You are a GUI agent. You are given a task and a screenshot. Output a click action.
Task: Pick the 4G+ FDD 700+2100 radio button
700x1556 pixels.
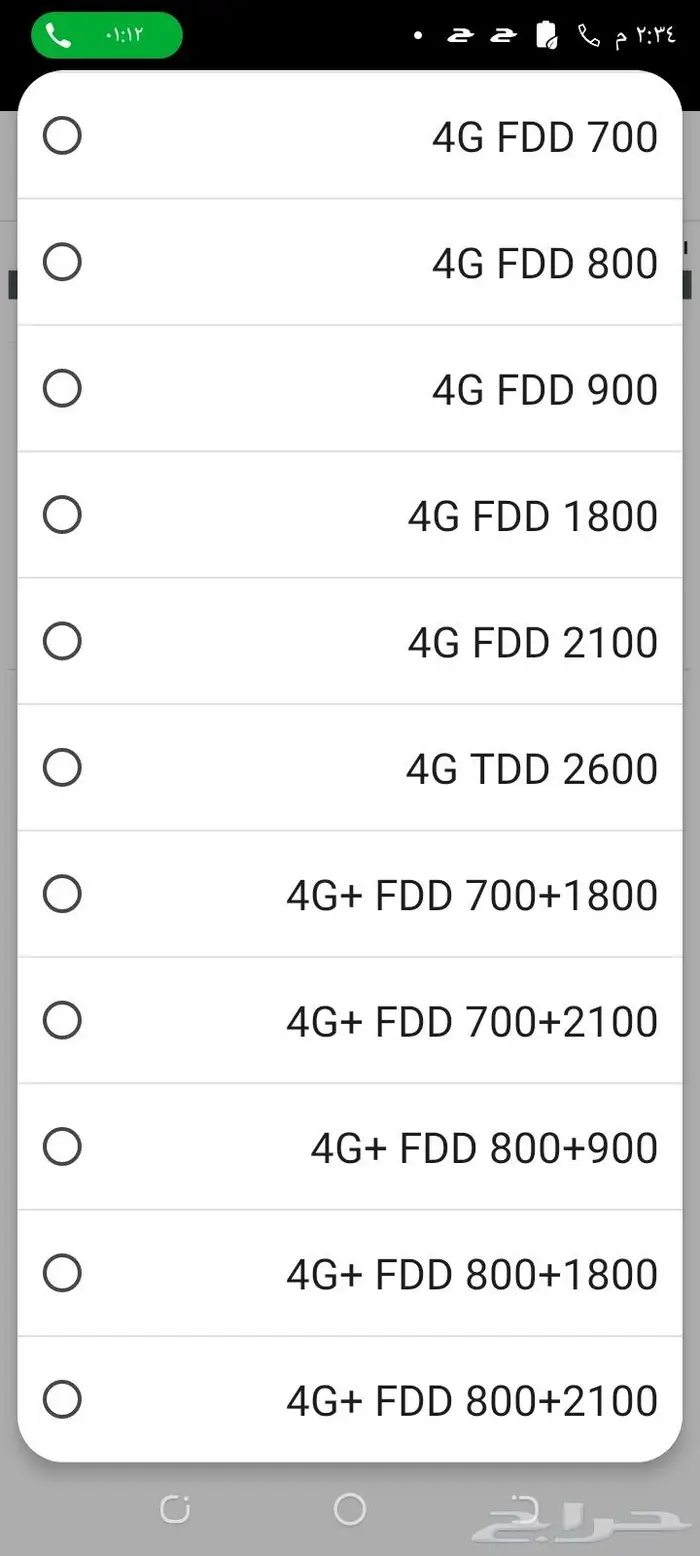coord(62,1020)
